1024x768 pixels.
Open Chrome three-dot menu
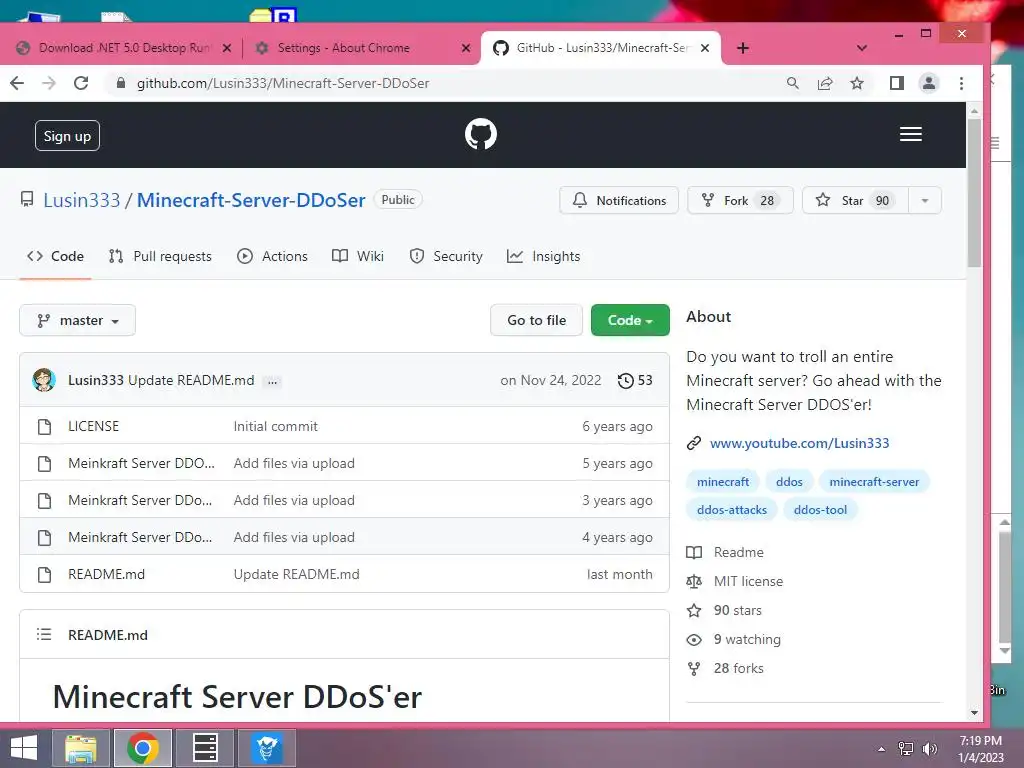coord(961,83)
